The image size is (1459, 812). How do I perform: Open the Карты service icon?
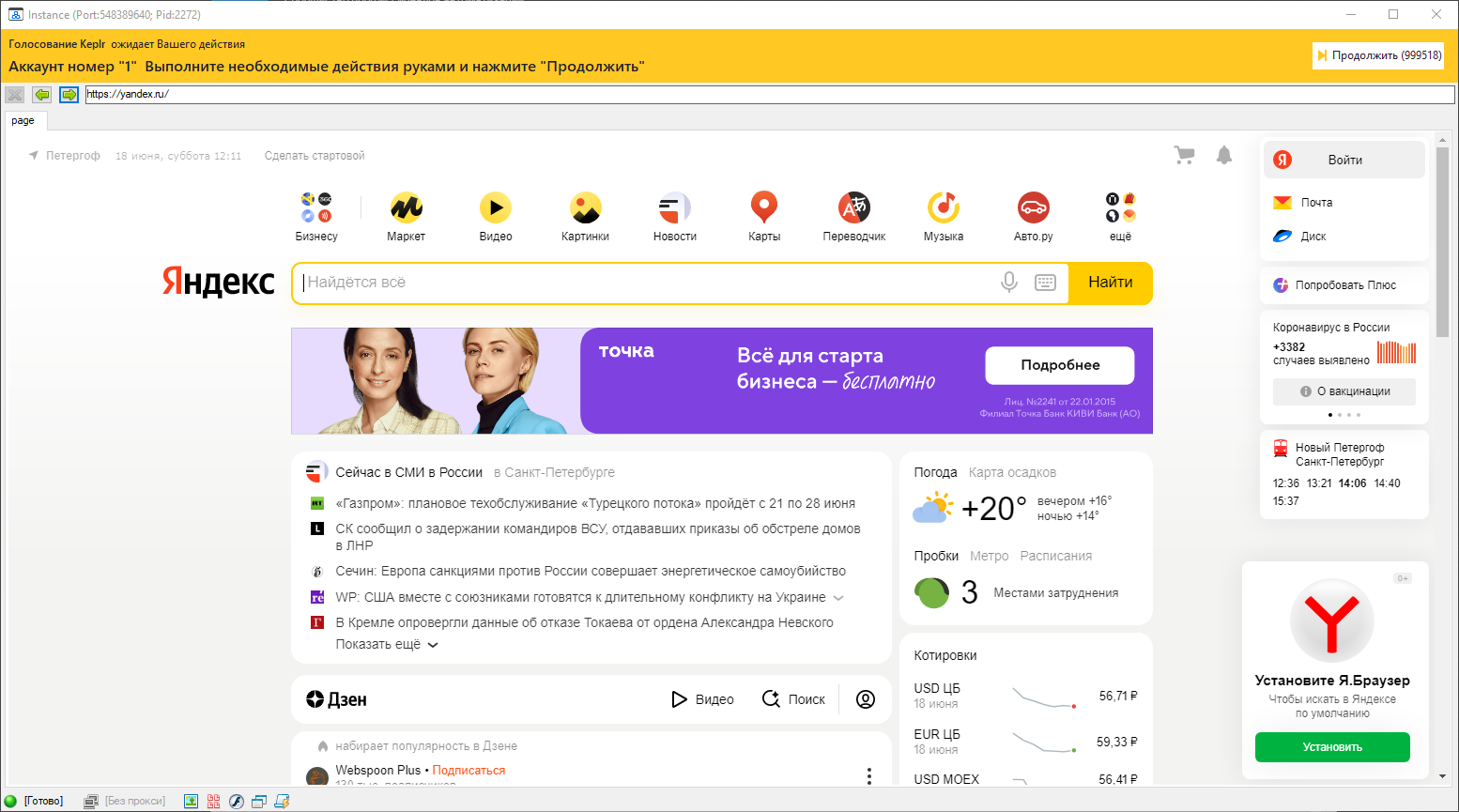tap(764, 207)
